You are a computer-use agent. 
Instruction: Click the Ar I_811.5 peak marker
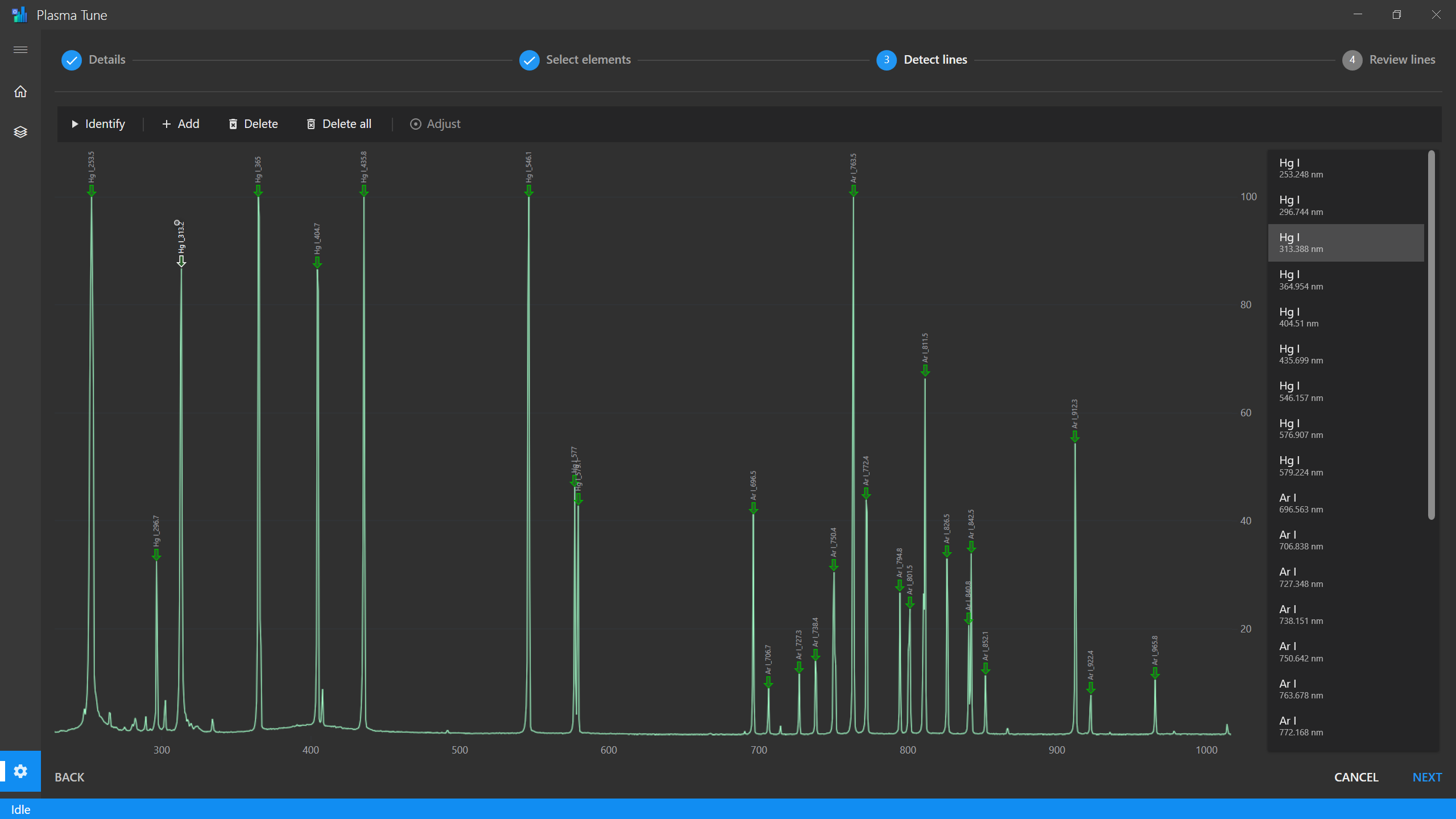pos(925,371)
